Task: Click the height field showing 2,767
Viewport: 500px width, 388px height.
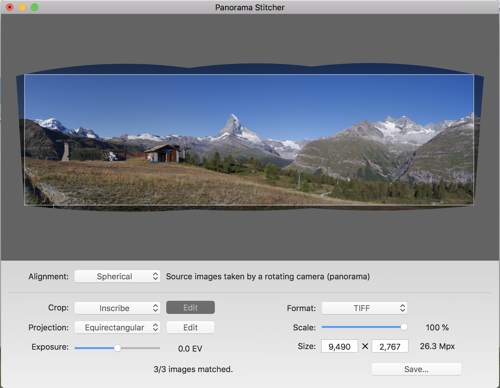Action: point(390,346)
